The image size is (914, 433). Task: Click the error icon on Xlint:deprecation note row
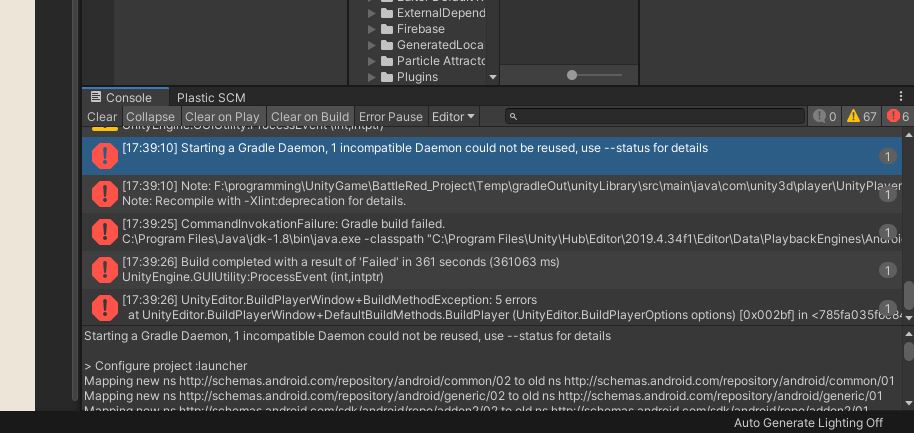coord(105,194)
